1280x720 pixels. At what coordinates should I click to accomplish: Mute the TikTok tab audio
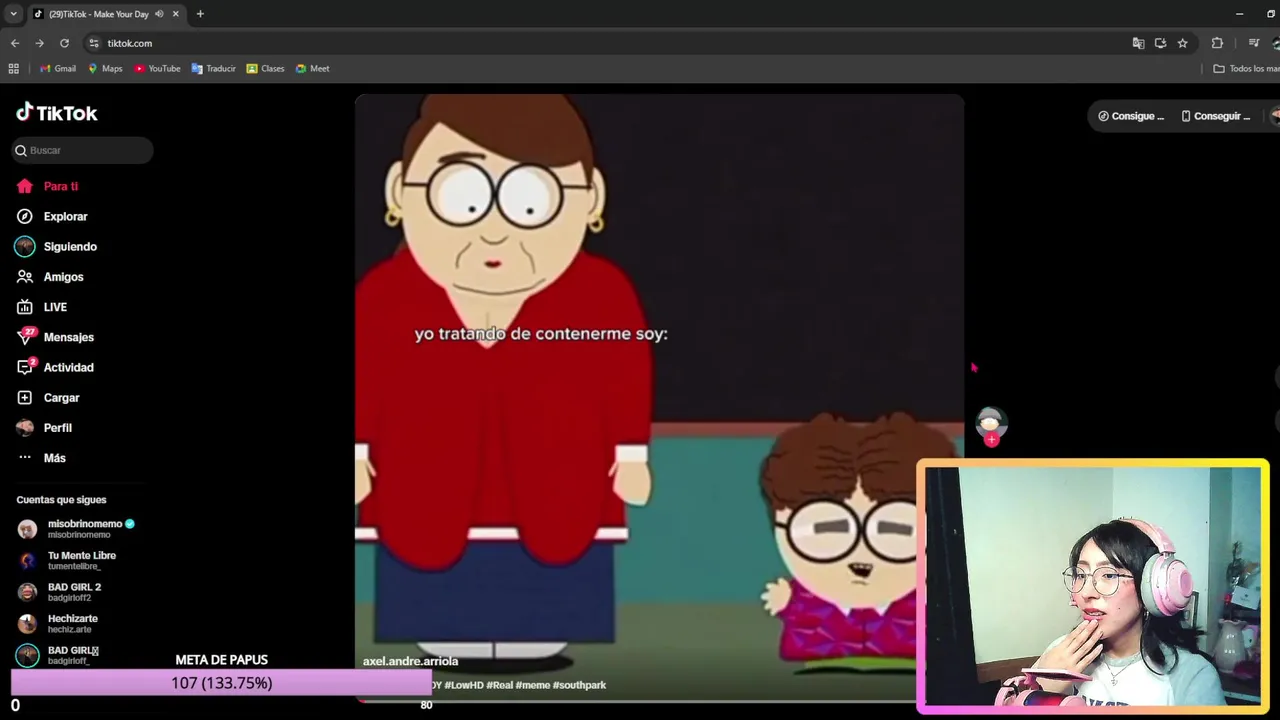coord(159,14)
